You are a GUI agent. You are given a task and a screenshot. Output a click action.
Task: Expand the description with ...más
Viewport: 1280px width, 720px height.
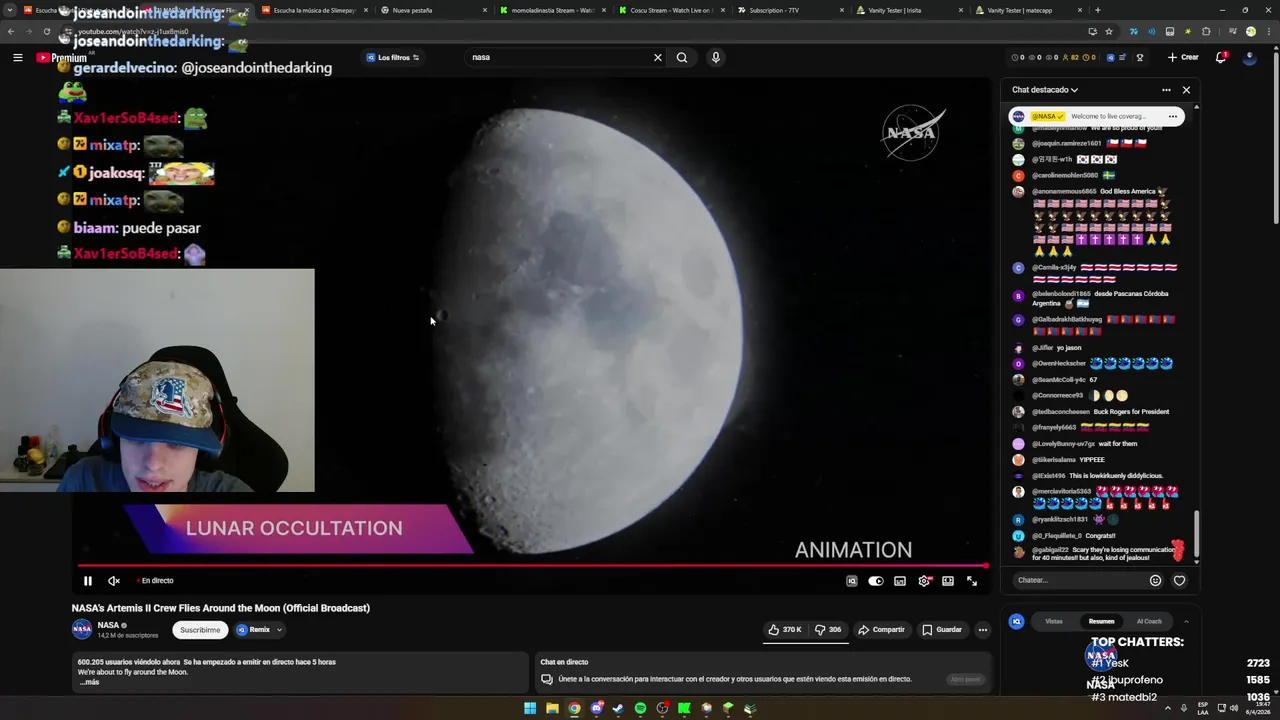pyautogui.click(x=89, y=682)
